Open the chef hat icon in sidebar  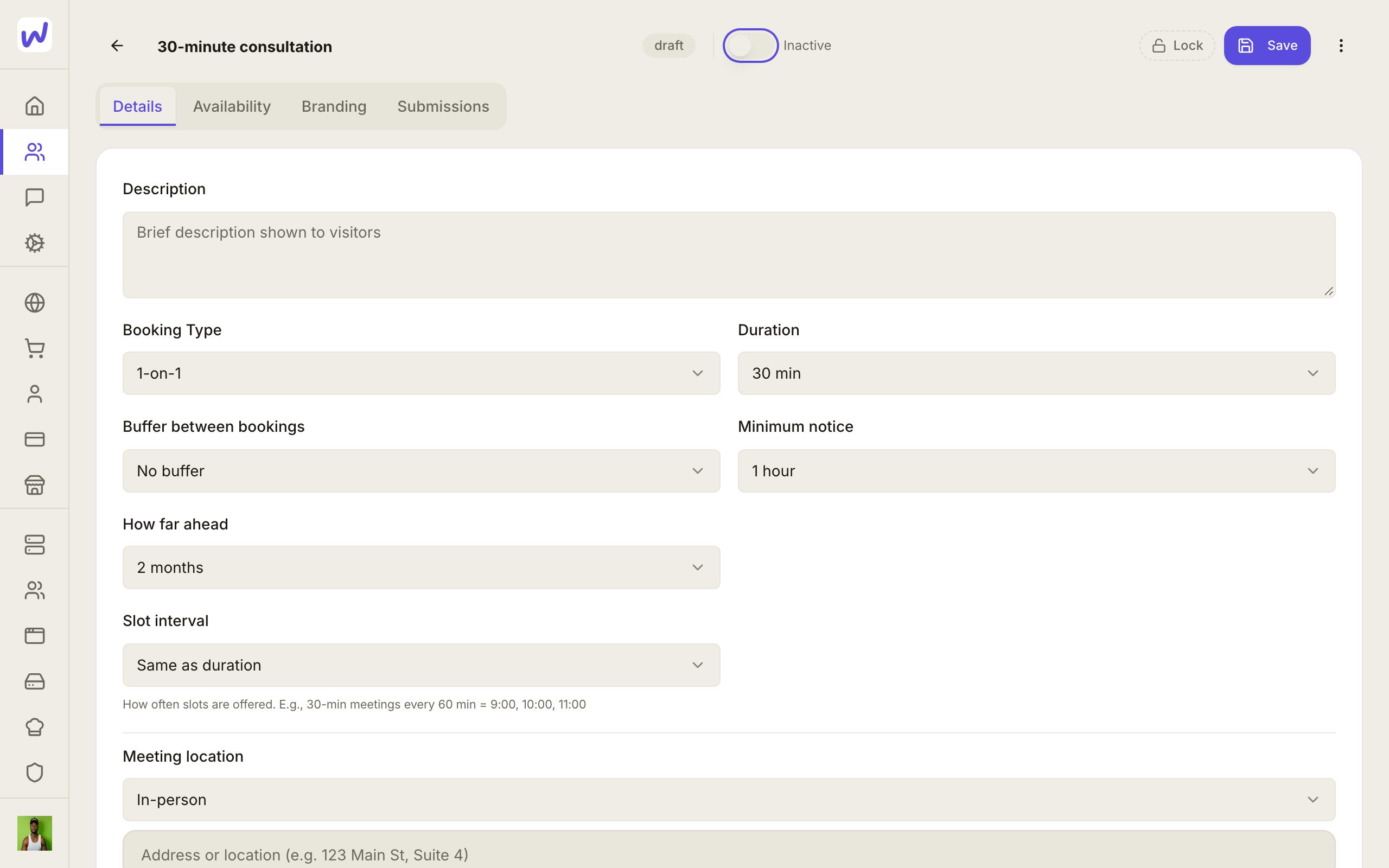pyautogui.click(x=34, y=727)
